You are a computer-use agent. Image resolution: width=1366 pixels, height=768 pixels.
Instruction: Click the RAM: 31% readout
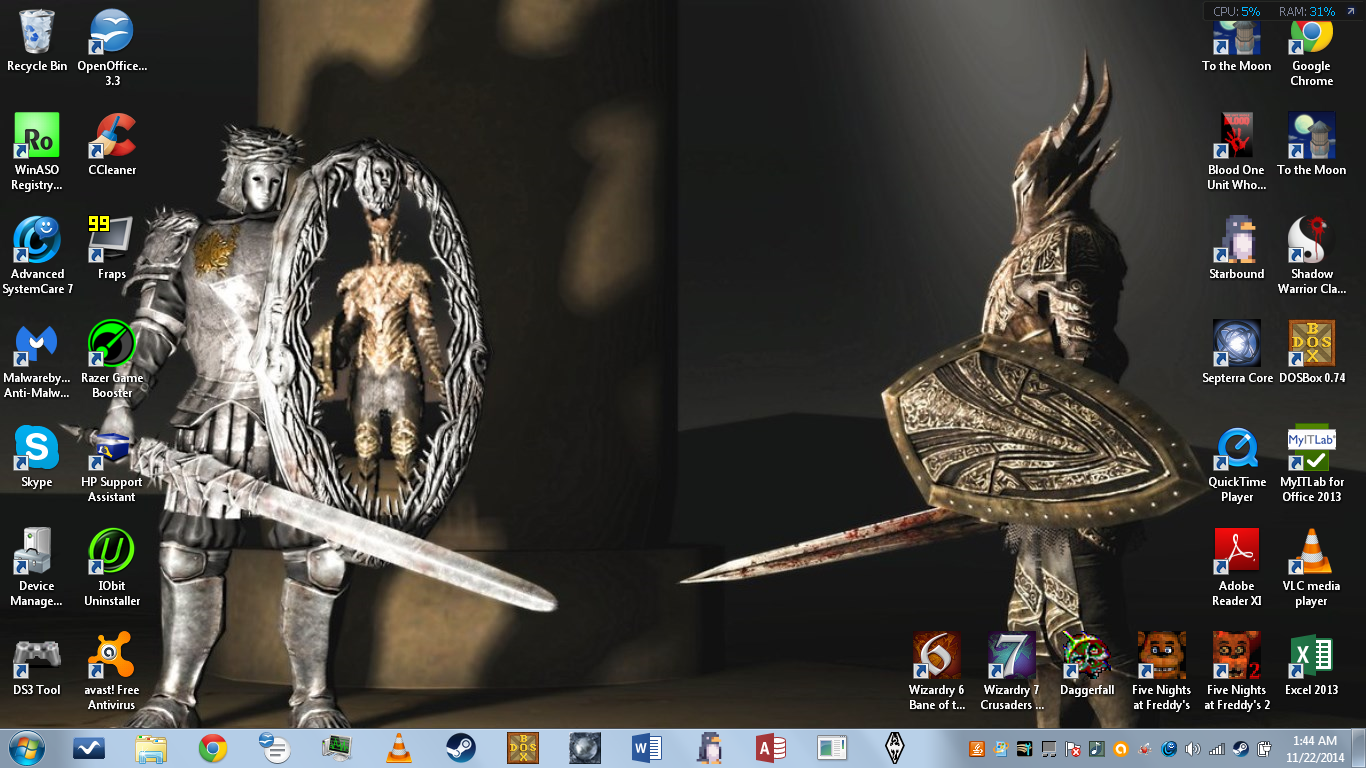(x=1307, y=12)
